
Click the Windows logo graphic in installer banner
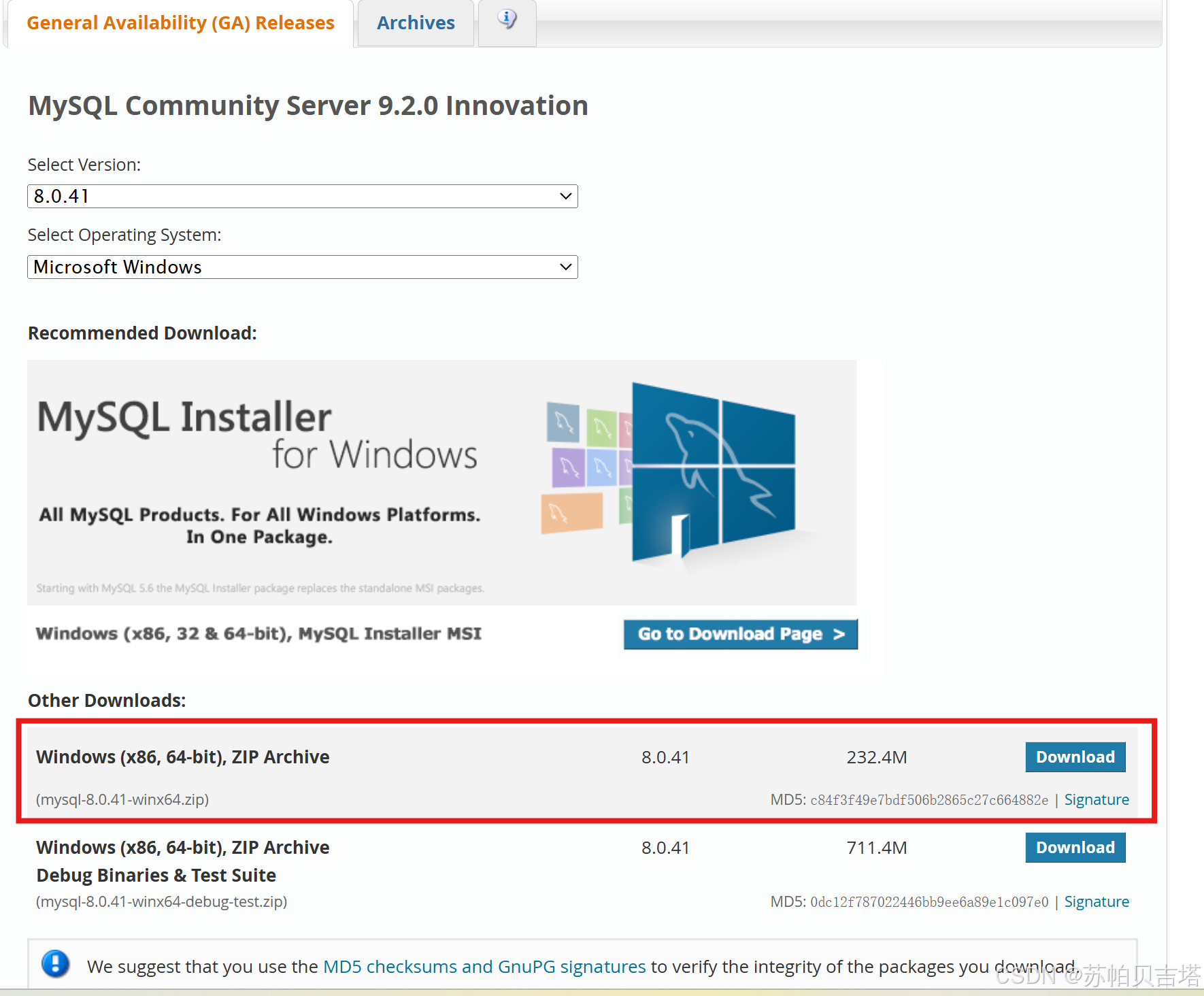pos(713,471)
